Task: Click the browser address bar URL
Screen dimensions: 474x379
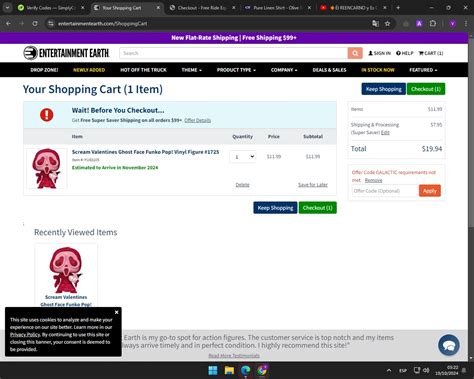Action: click(x=102, y=23)
